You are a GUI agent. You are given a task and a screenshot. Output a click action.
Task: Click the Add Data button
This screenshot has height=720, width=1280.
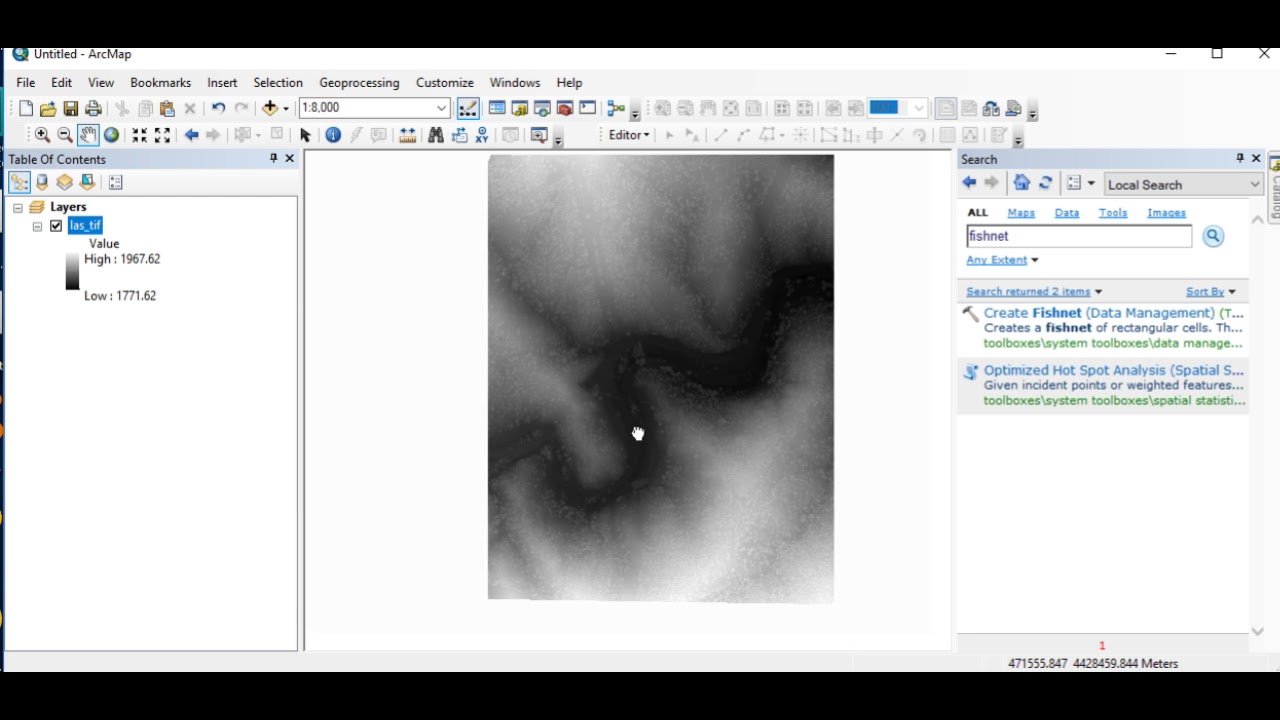click(x=270, y=108)
